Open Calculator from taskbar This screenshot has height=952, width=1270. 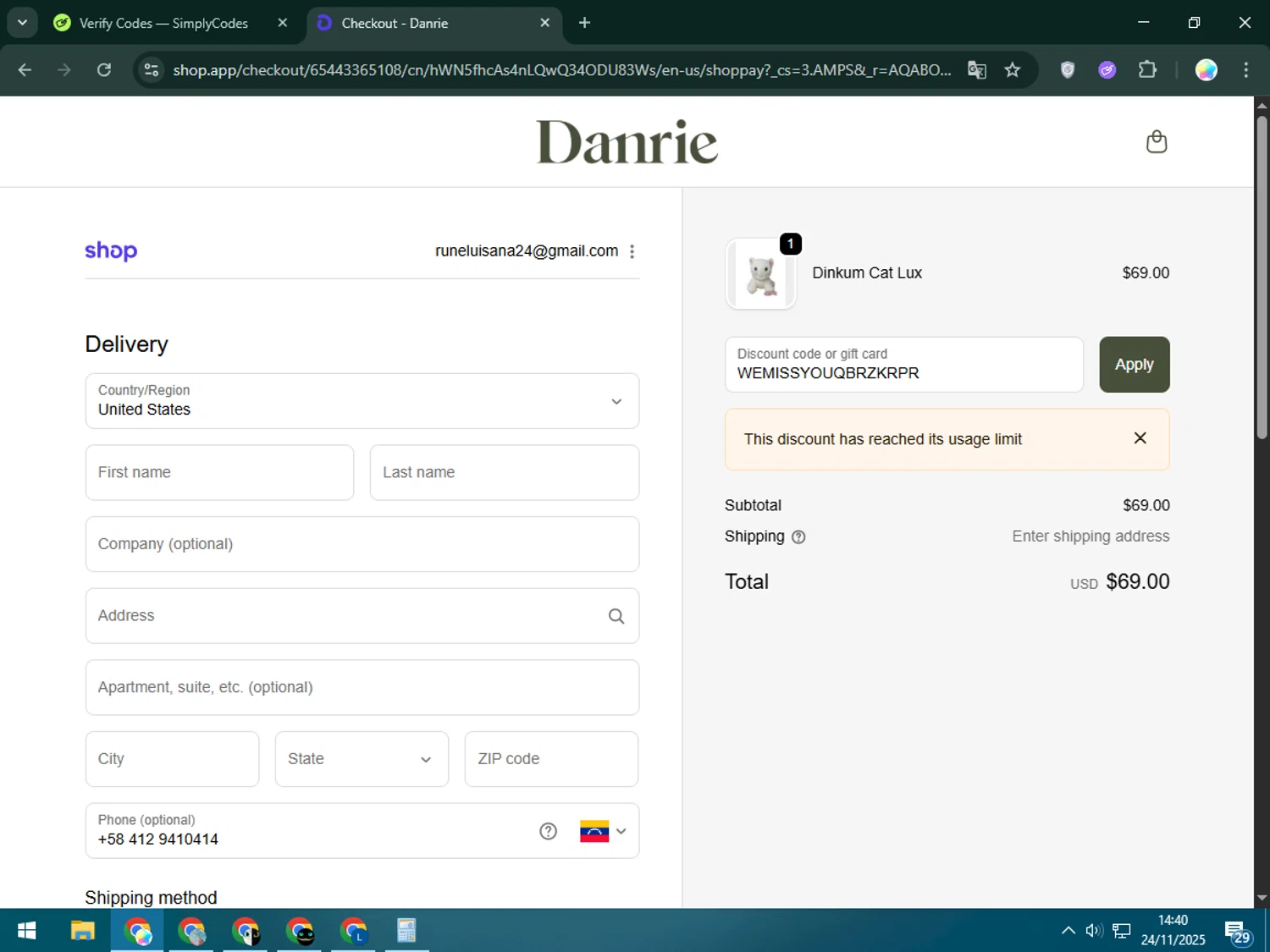point(406,931)
